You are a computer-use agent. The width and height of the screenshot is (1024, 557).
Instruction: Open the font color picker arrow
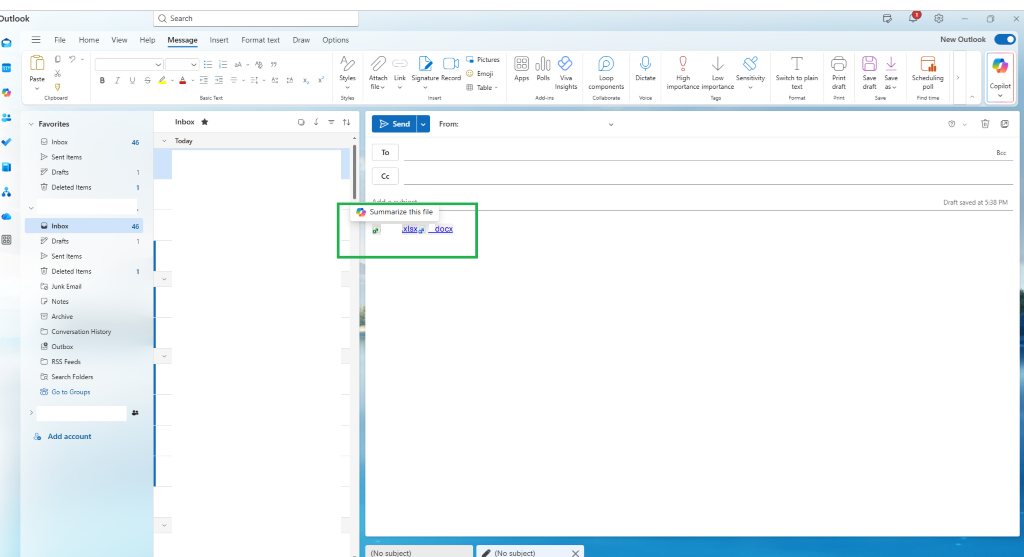[193, 81]
